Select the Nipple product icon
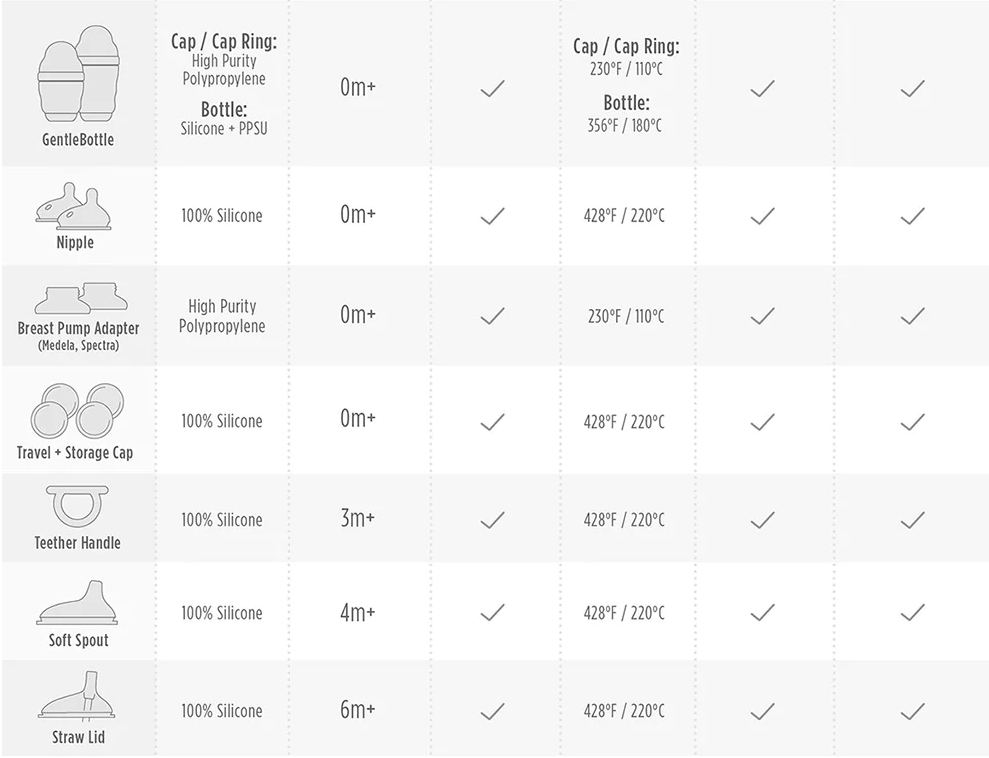Image resolution: width=989 pixels, height=758 pixels. coord(76,207)
